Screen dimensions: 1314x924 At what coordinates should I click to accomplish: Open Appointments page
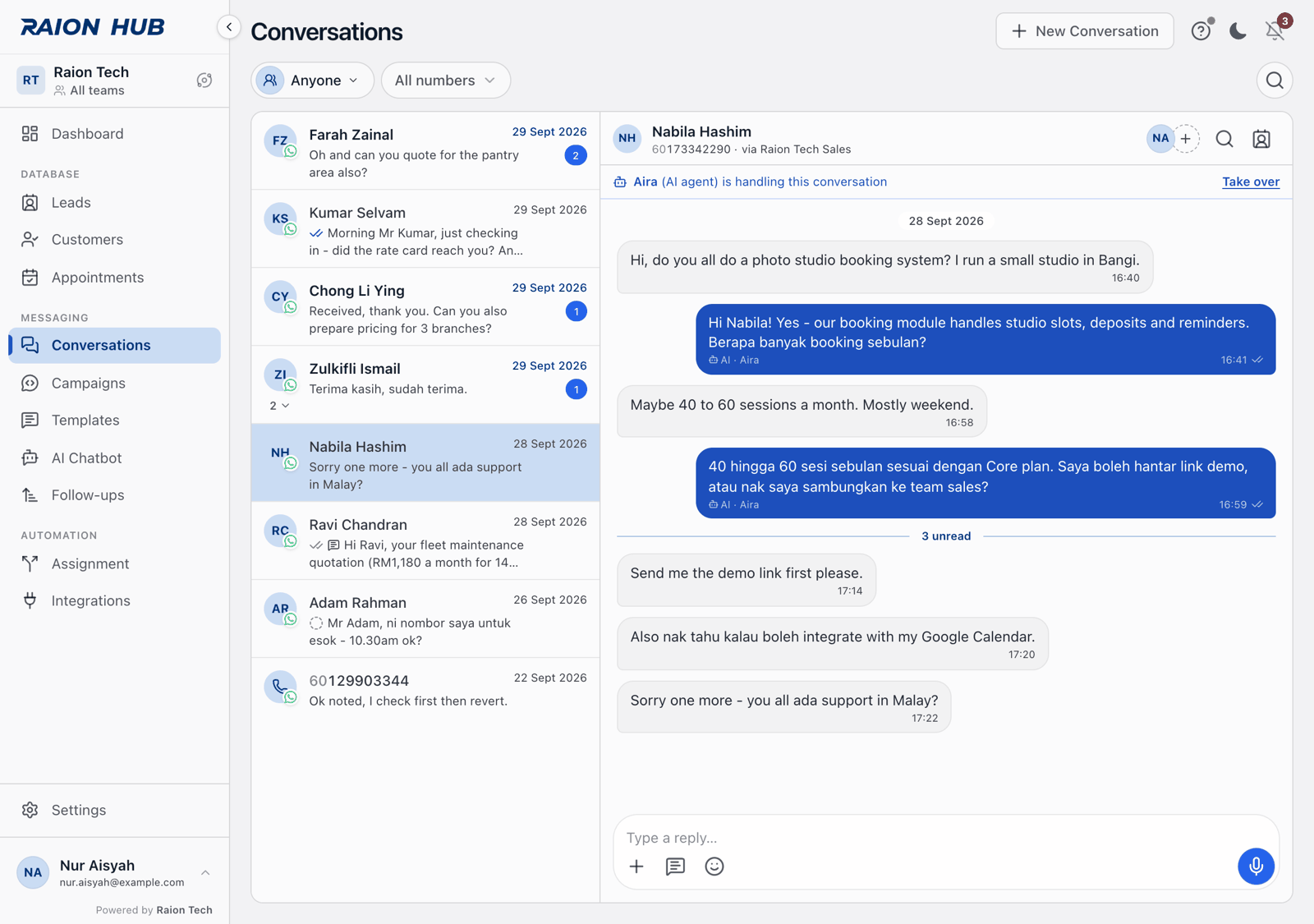[115, 278]
